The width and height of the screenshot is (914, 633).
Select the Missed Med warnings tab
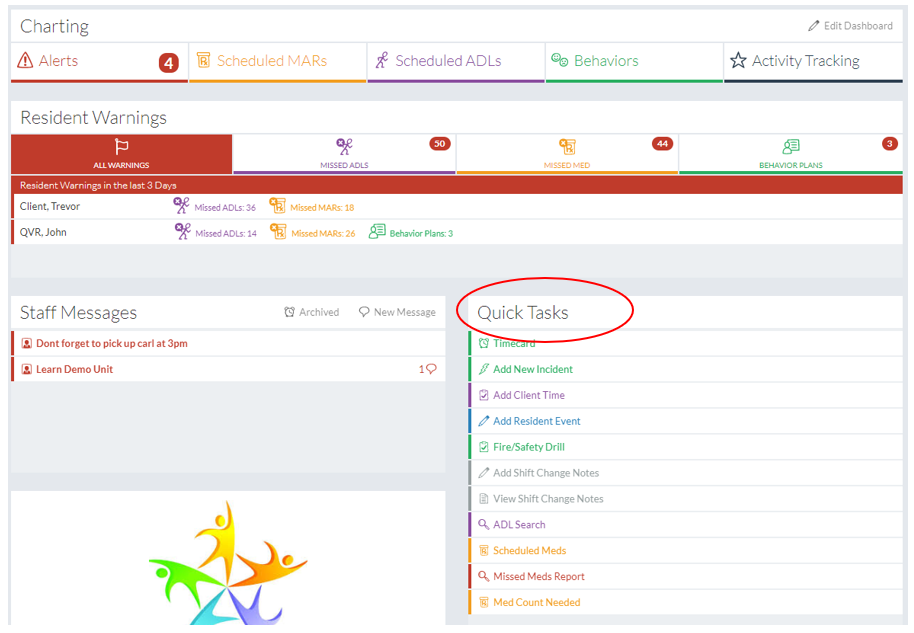[567, 154]
